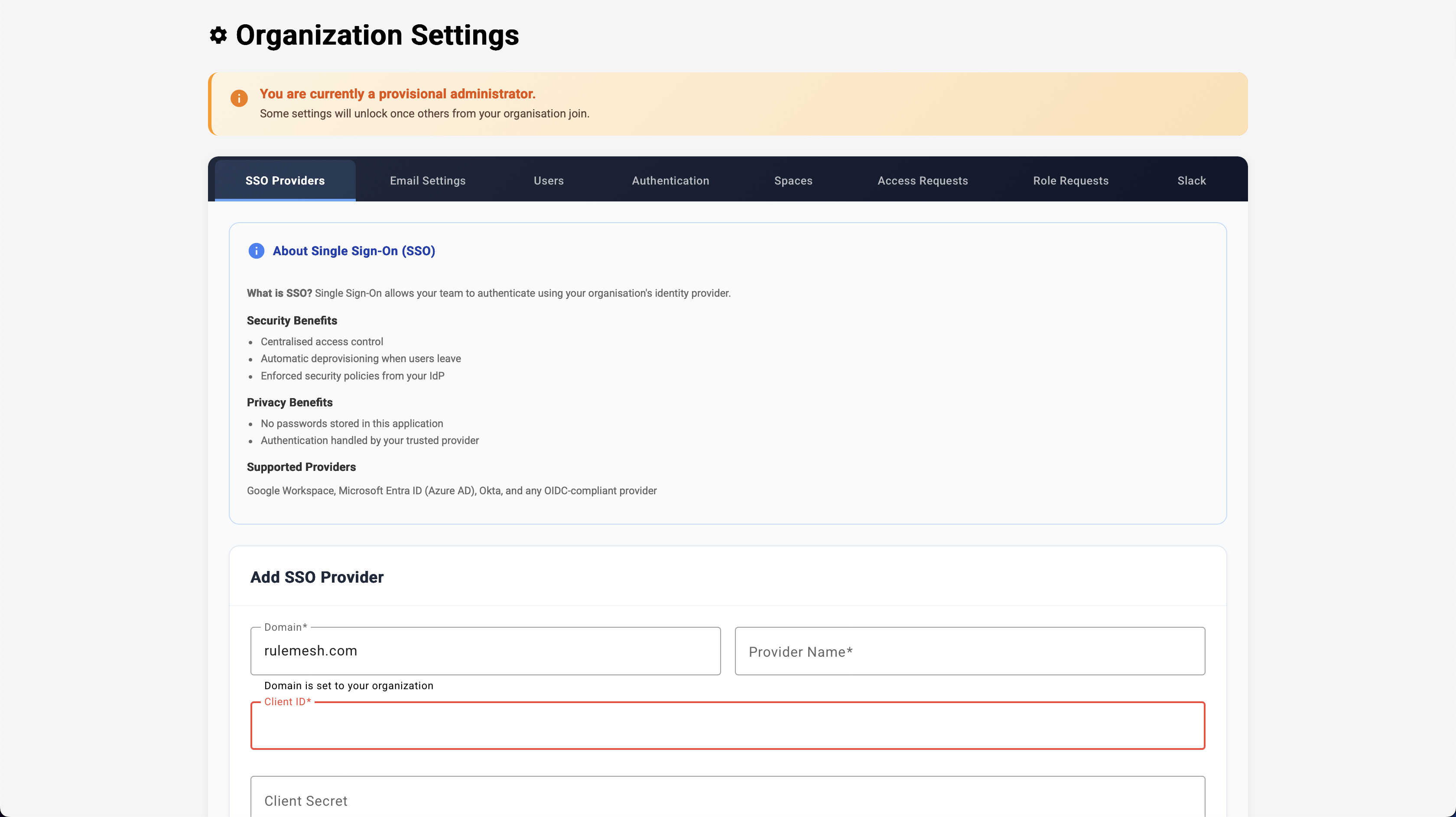1456x817 pixels.
Task: Switch to the Users tab
Action: pos(548,180)
